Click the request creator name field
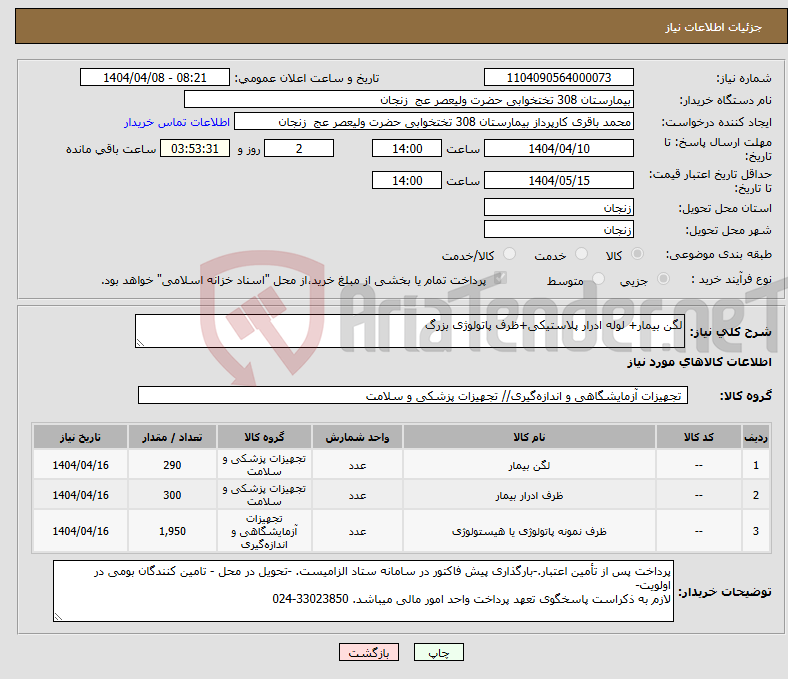Image resolution: width=788 pixels, height=679 pixels. (x=434, y=122)
